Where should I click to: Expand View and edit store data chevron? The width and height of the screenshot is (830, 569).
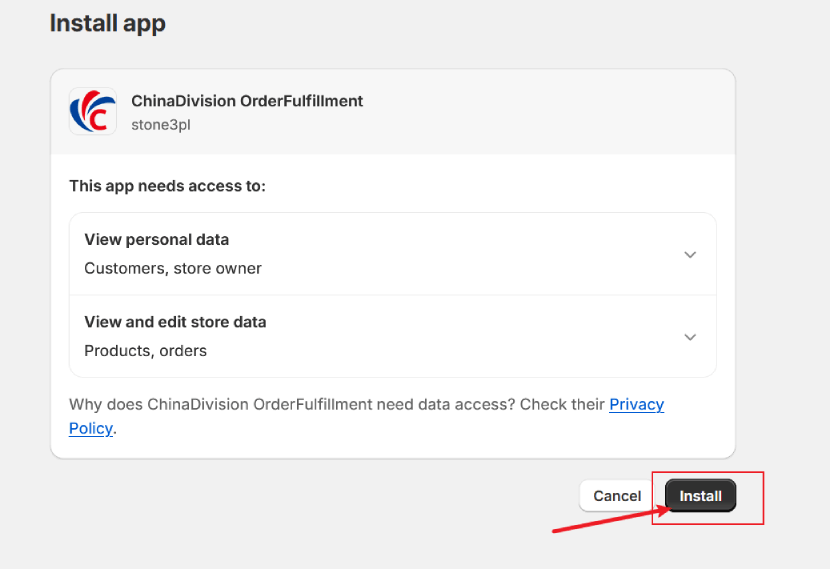point(690,337)
